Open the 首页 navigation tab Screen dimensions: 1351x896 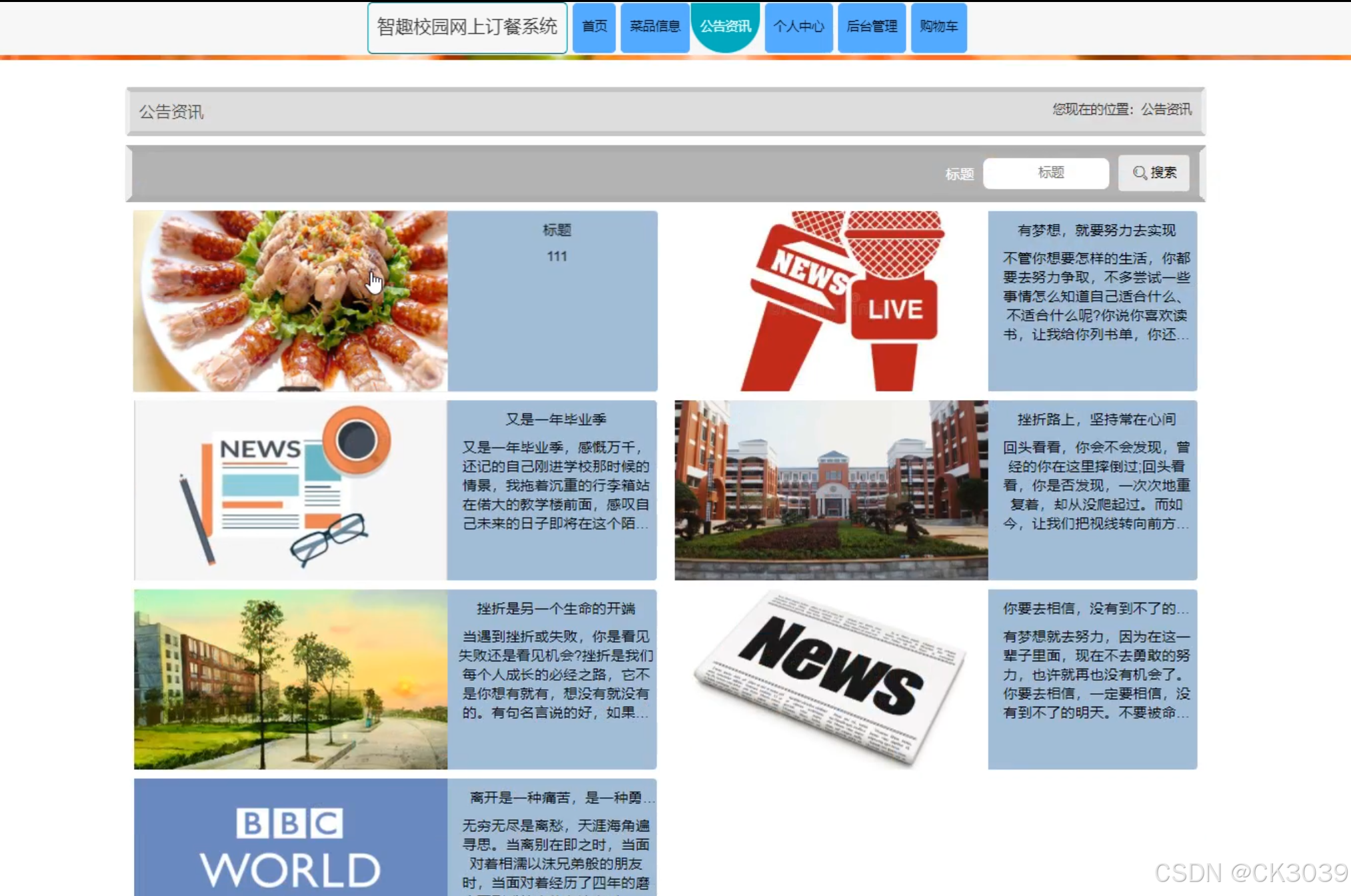click(594, 27)
